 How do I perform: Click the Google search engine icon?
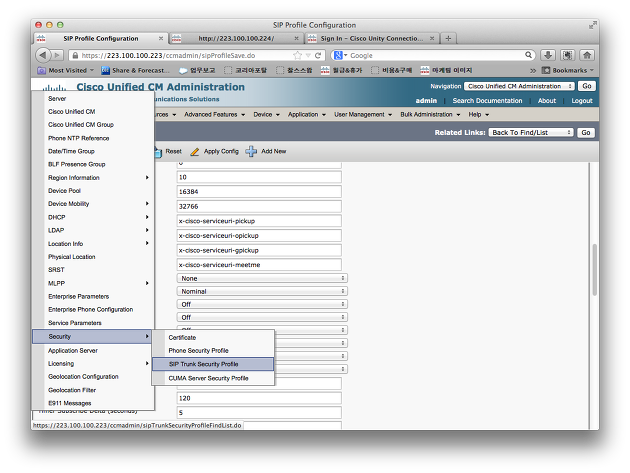[x=338, y=55]
